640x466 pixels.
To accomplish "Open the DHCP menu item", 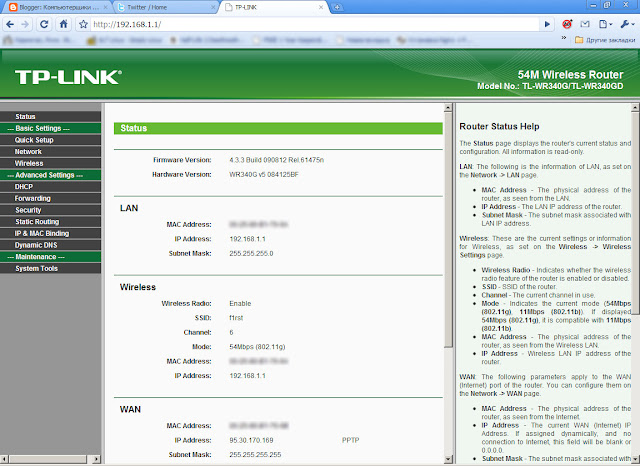I will coord(51,187).
